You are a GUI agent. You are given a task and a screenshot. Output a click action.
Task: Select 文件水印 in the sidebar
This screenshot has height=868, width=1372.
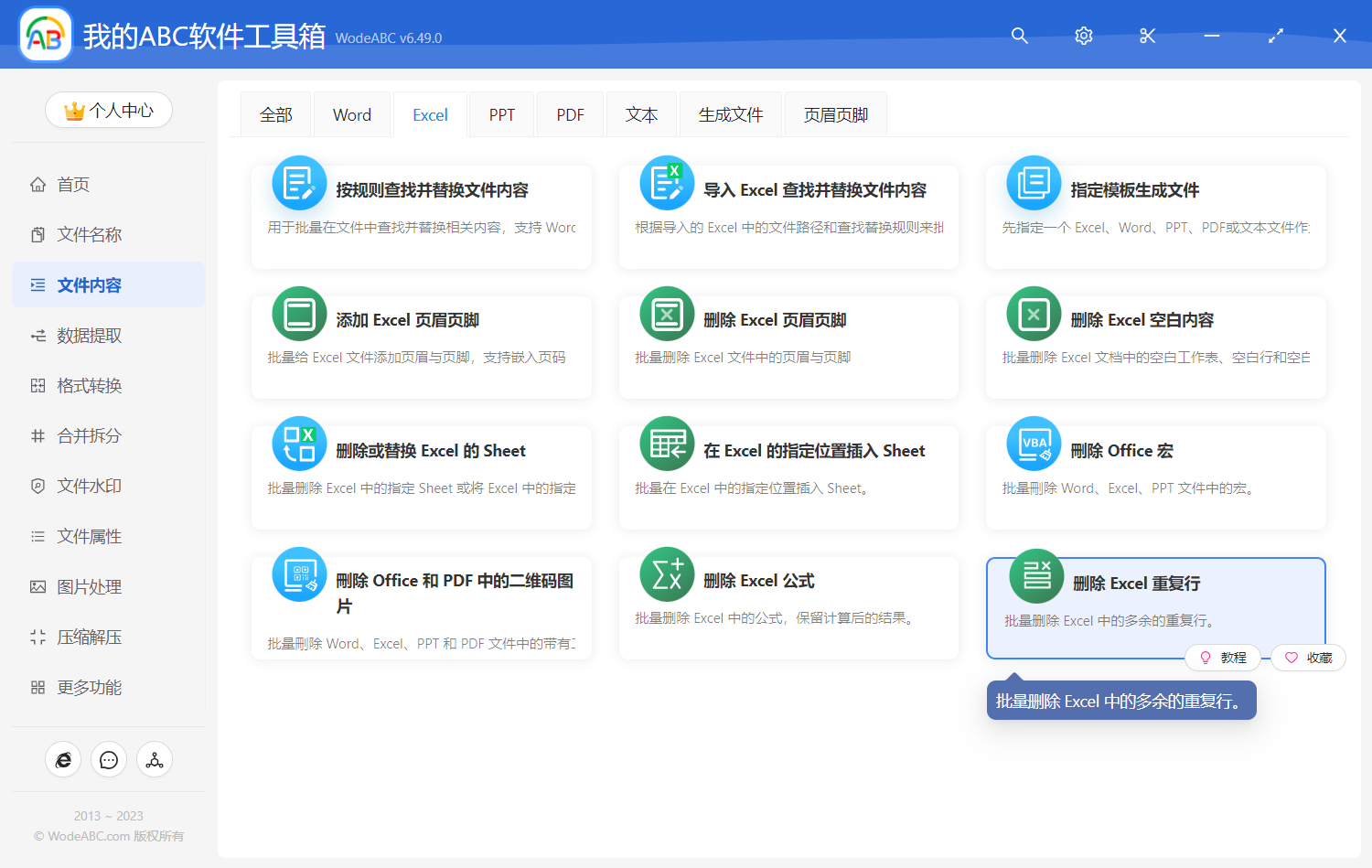tap(89, 487)
